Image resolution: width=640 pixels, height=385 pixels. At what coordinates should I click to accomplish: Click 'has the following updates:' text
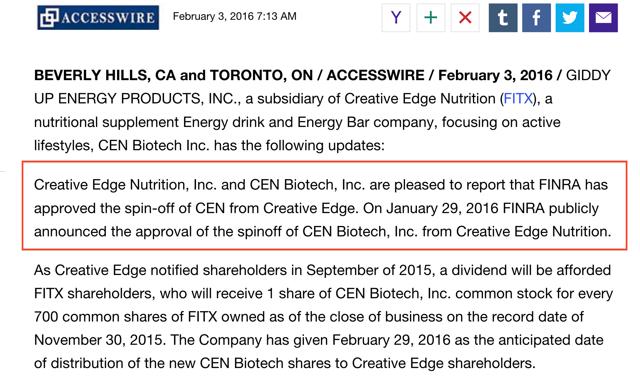299,146
